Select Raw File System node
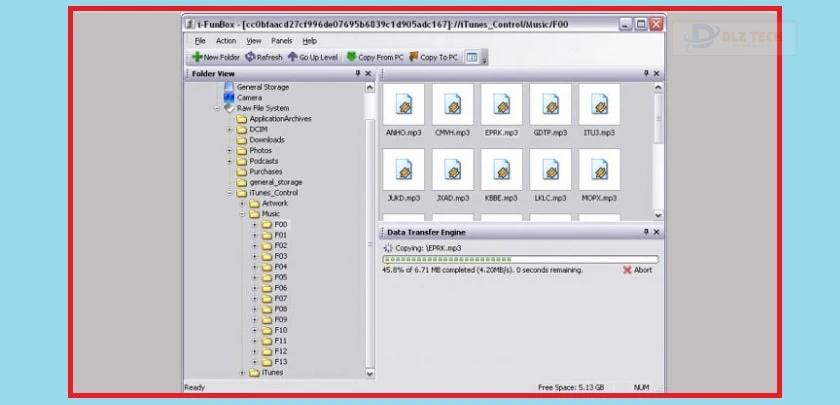The height and width of the screenshot is (405, 840). pos(262,108)
